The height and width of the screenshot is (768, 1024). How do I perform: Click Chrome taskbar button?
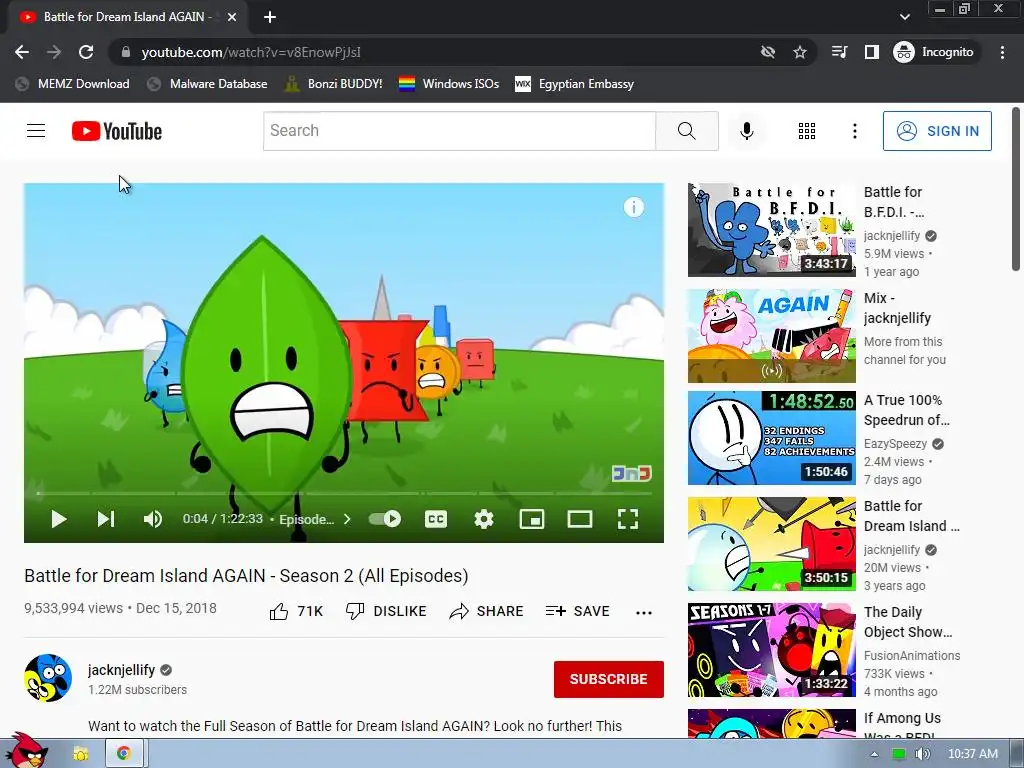pos(123,754)
